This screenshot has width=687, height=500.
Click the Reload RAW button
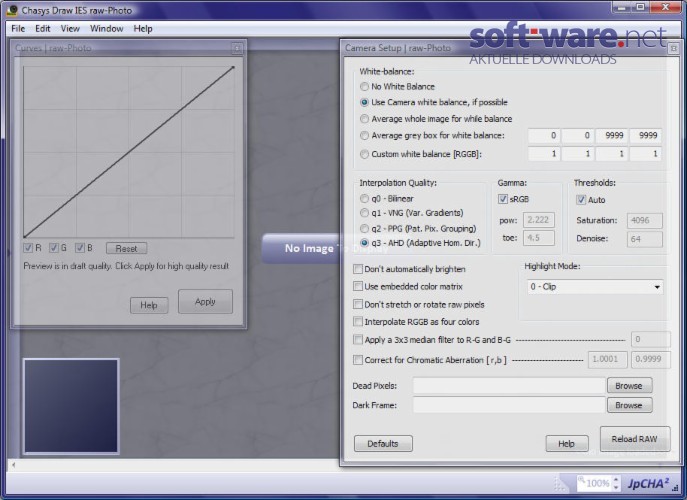tap(634, 439)
